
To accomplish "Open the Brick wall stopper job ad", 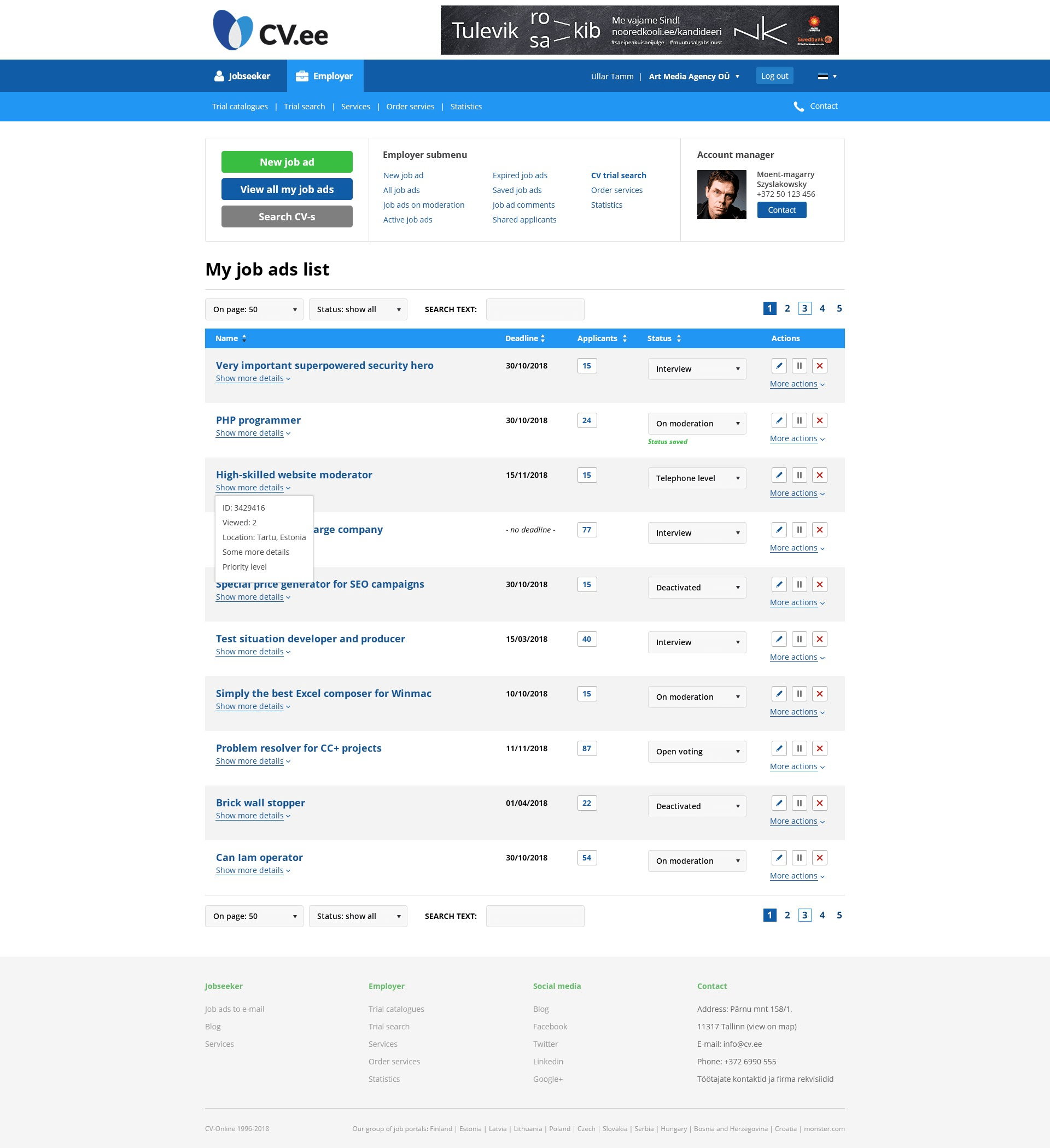I will tap(260, 803).
